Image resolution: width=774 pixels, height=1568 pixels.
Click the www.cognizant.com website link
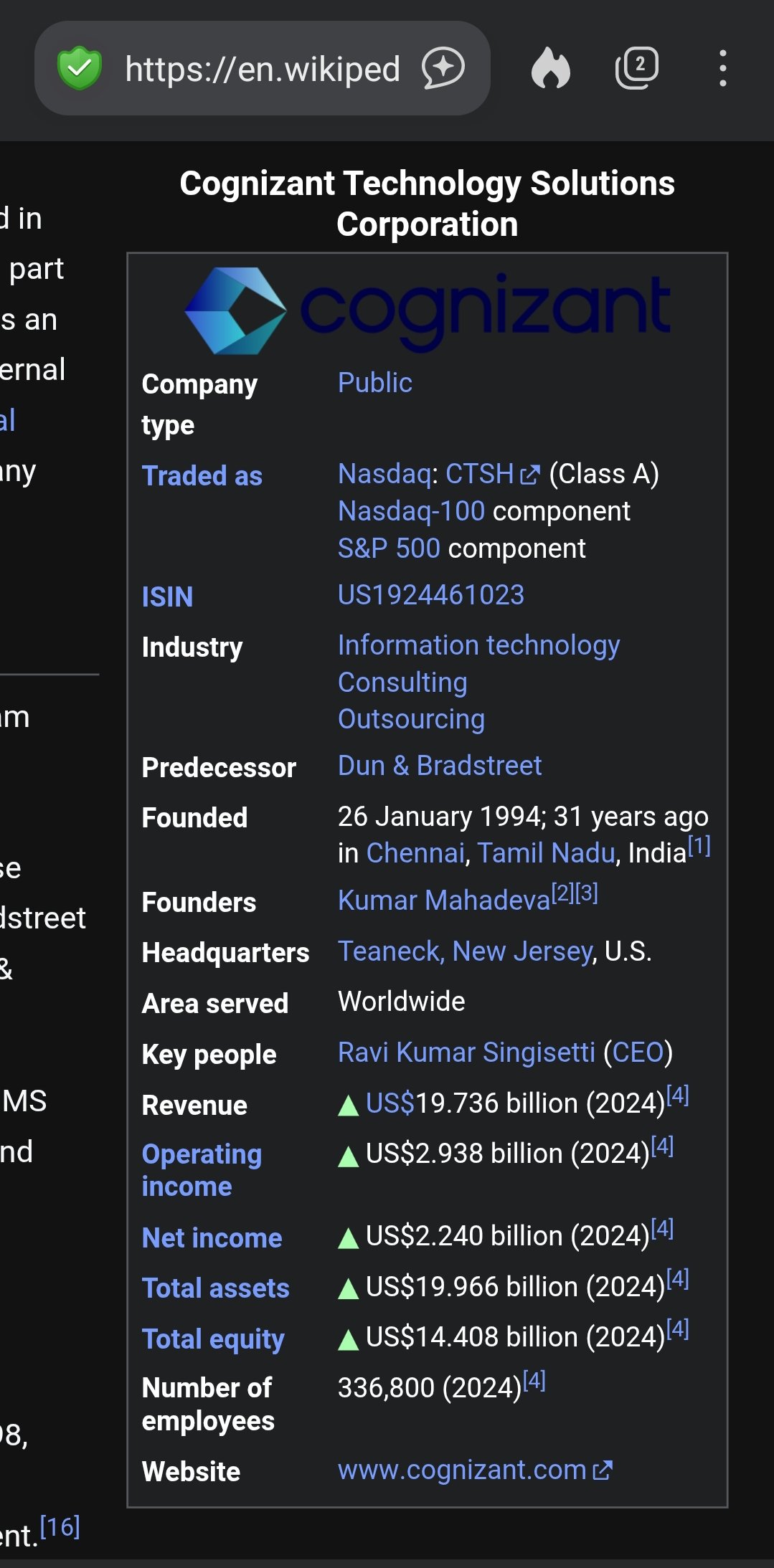click(x=462, y=1470)
